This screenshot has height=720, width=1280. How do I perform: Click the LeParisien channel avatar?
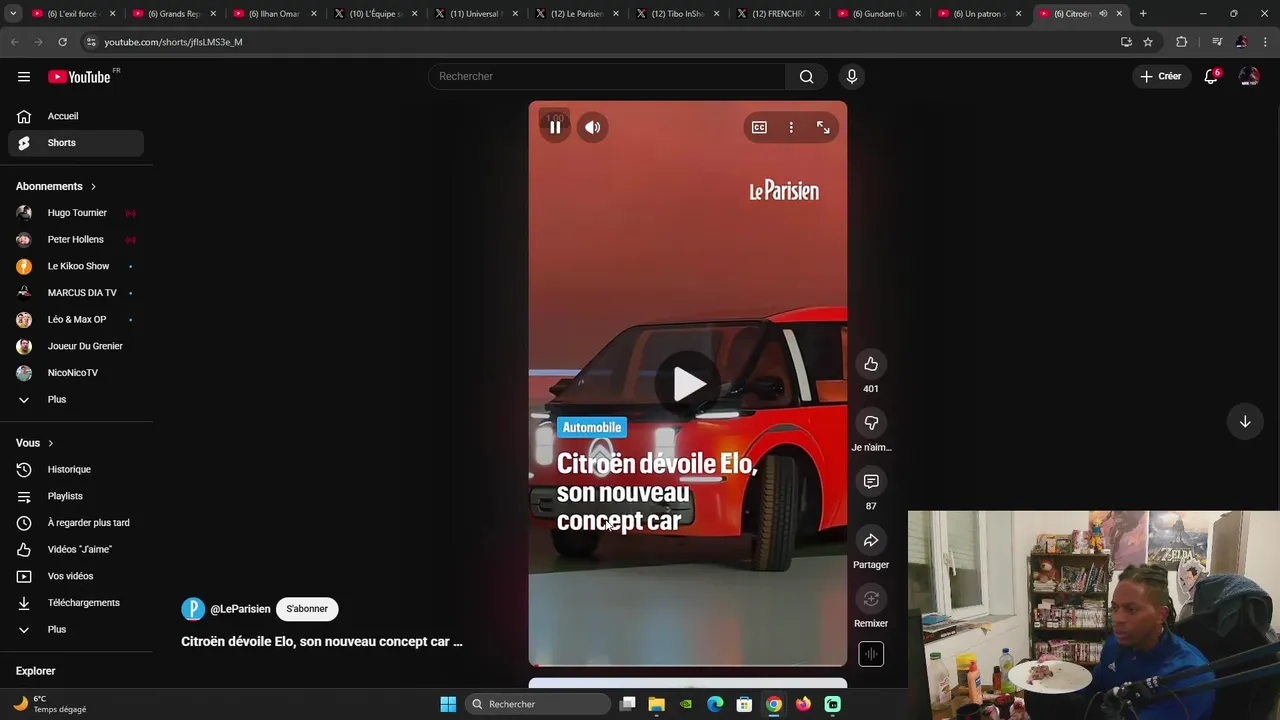click(193, 609)
